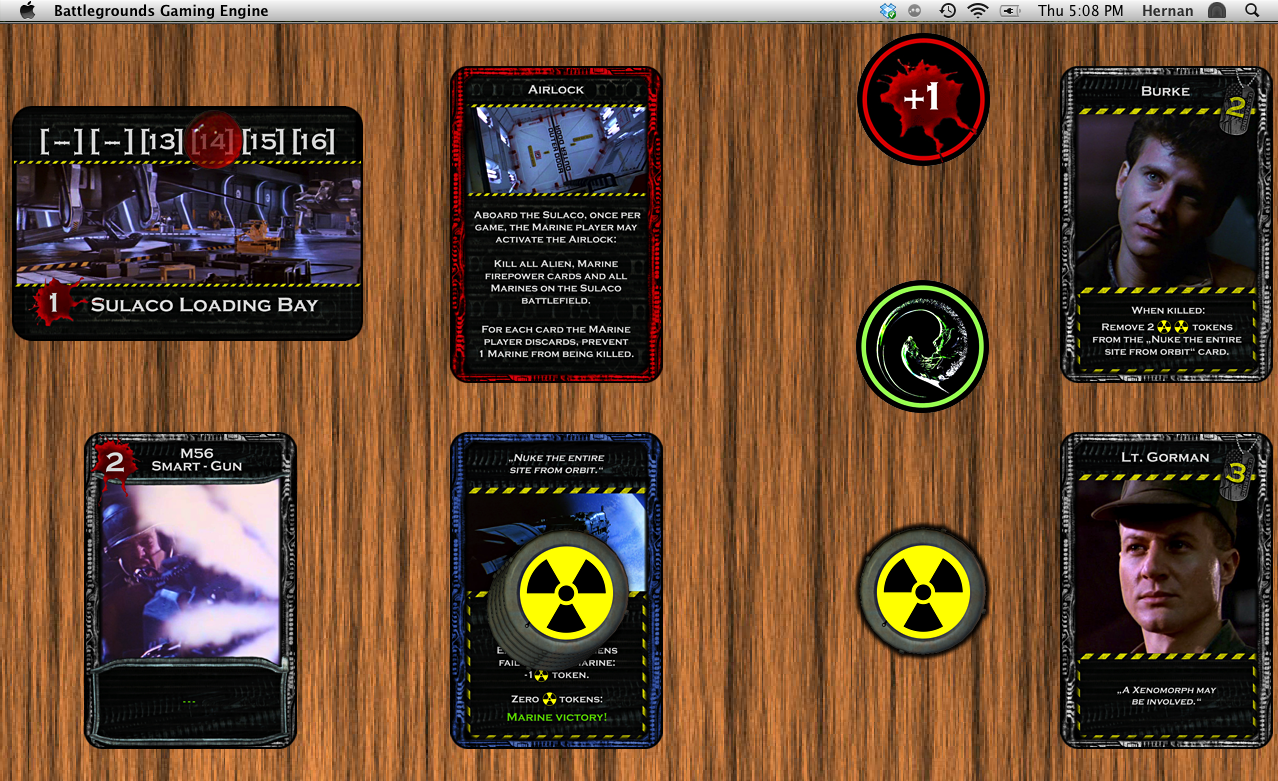Click the standalone yellow radiation token

(x=923, y=592)
